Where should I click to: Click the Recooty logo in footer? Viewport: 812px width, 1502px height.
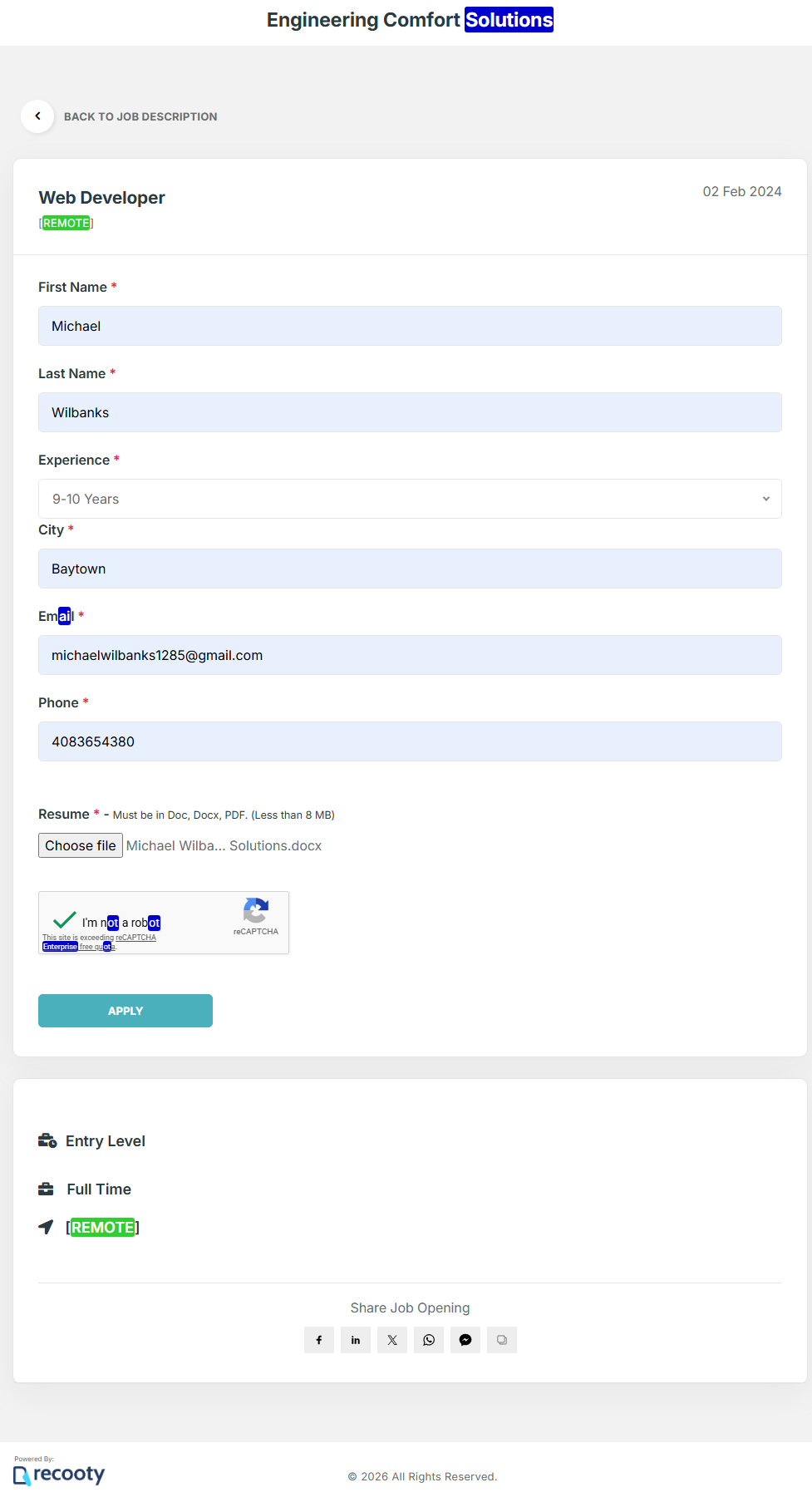pos(59,1475)
